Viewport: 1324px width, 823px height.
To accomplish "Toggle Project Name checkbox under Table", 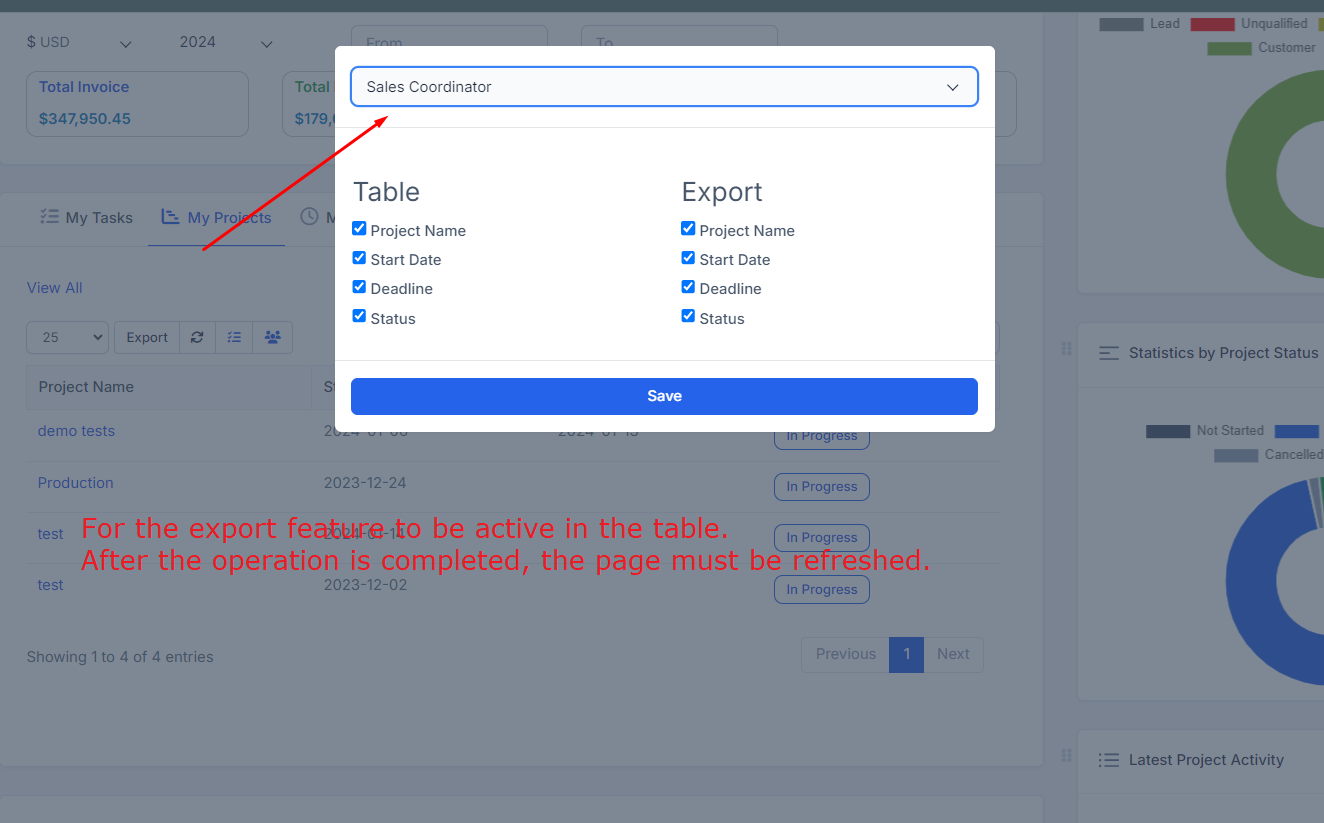I will click(x=360, y=229).
